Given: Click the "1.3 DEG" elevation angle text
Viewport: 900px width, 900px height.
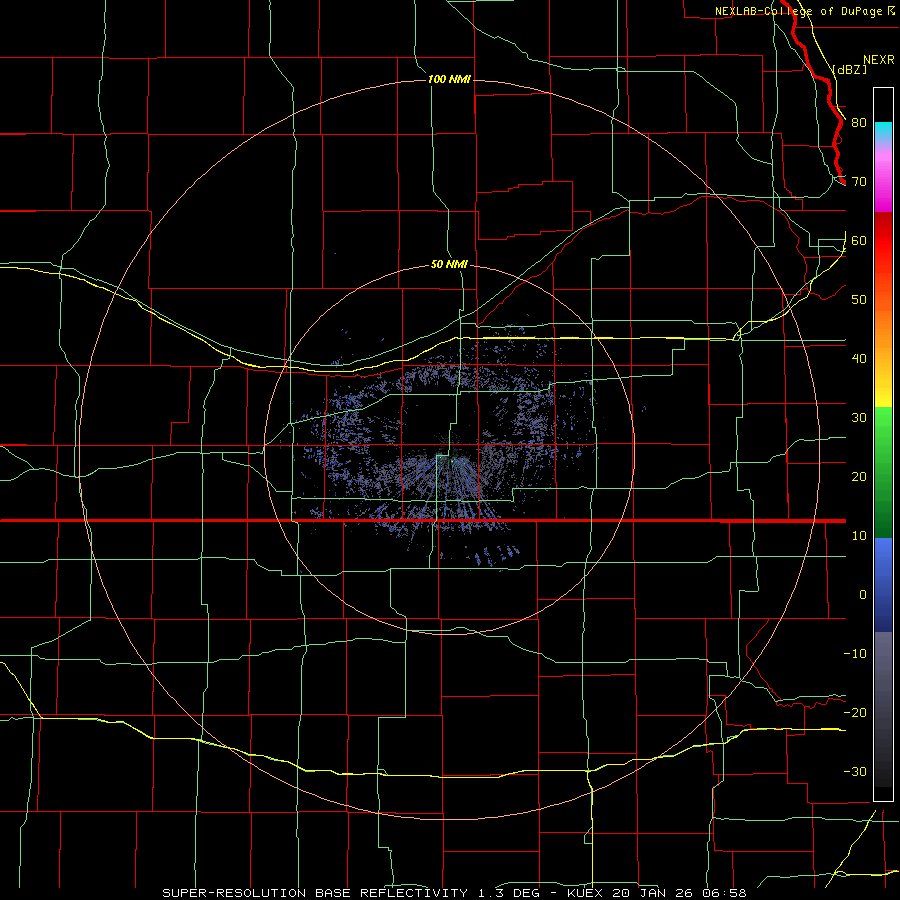Looking at the screenshot, I should 509,893.
